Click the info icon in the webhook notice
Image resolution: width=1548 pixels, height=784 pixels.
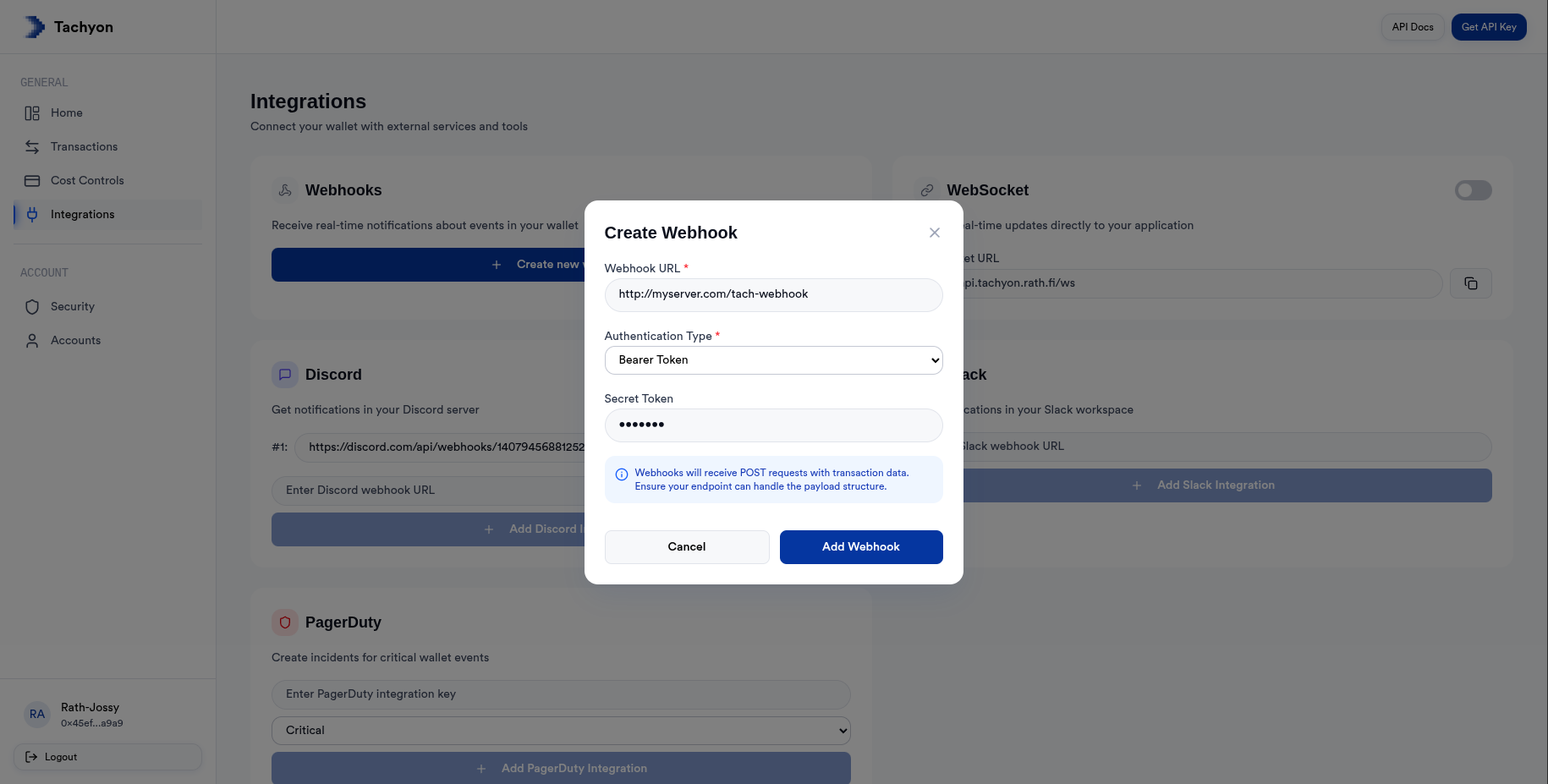coord(622,474)
